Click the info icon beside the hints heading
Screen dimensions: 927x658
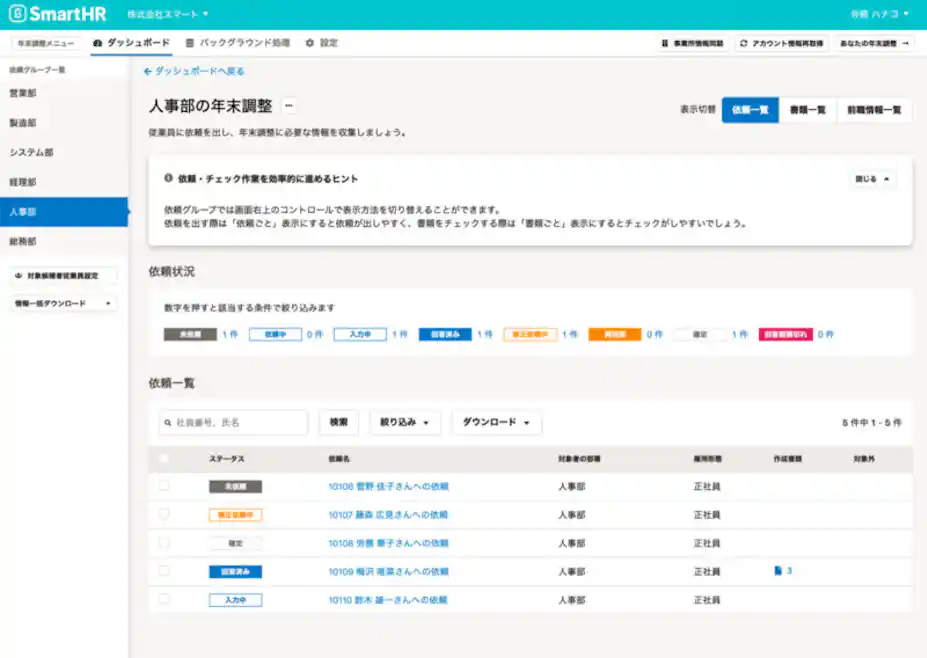click(170, 179)
